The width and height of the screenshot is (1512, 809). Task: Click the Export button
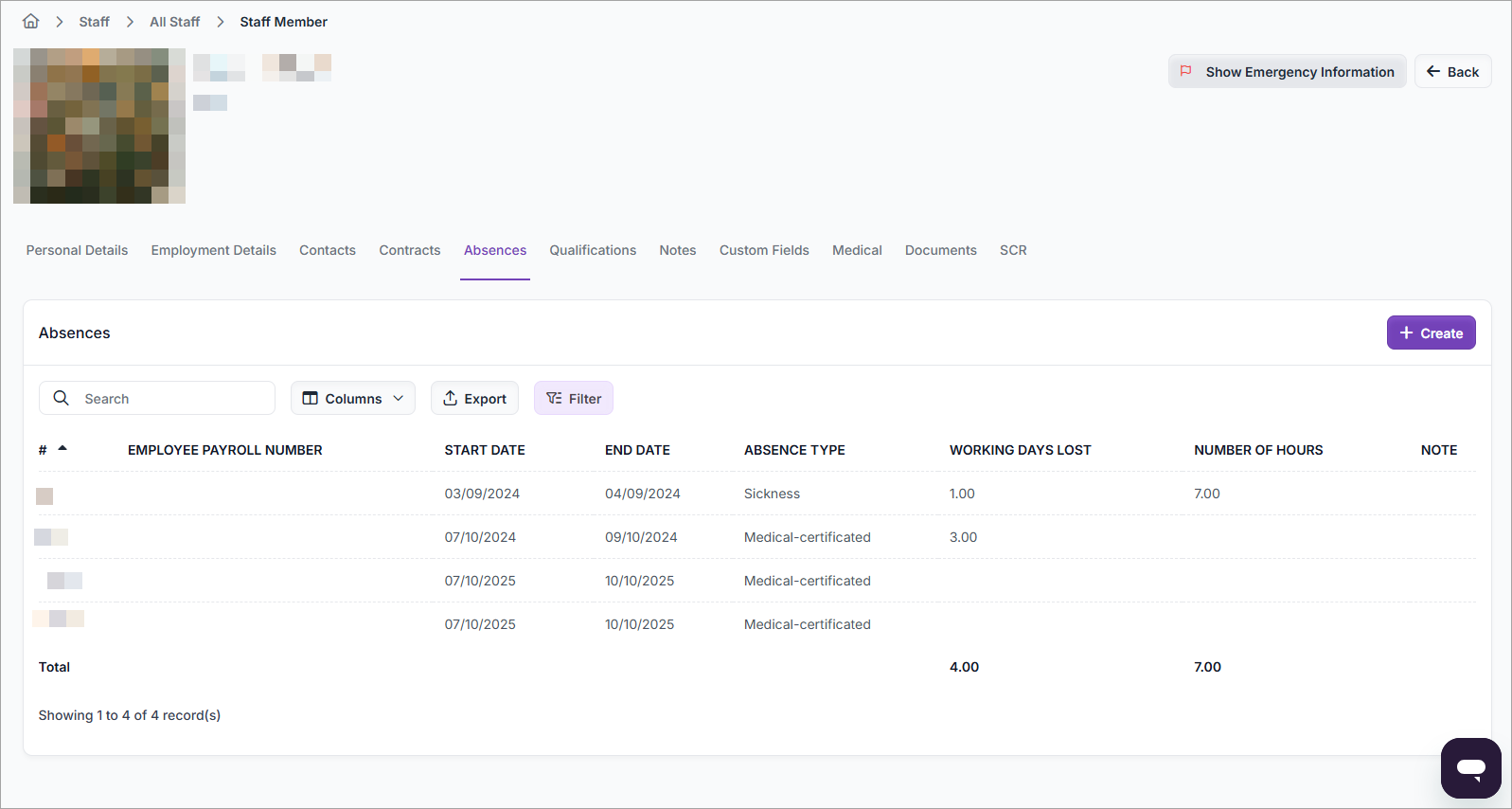(474, 398)
